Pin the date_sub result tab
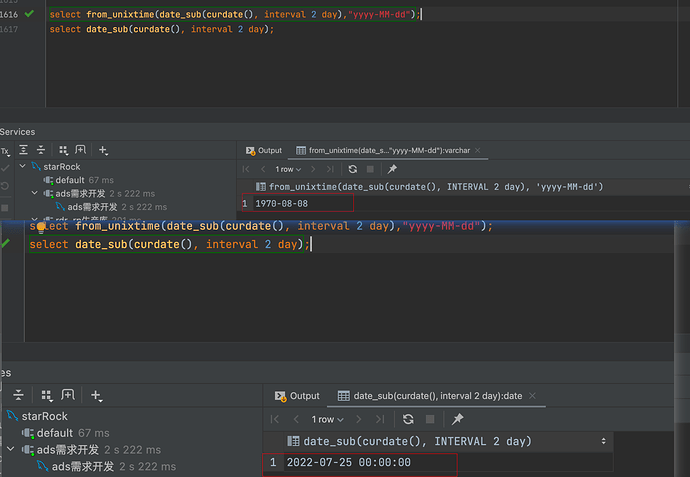The height and width of the screenshot is (477, 690). (458, 419)
